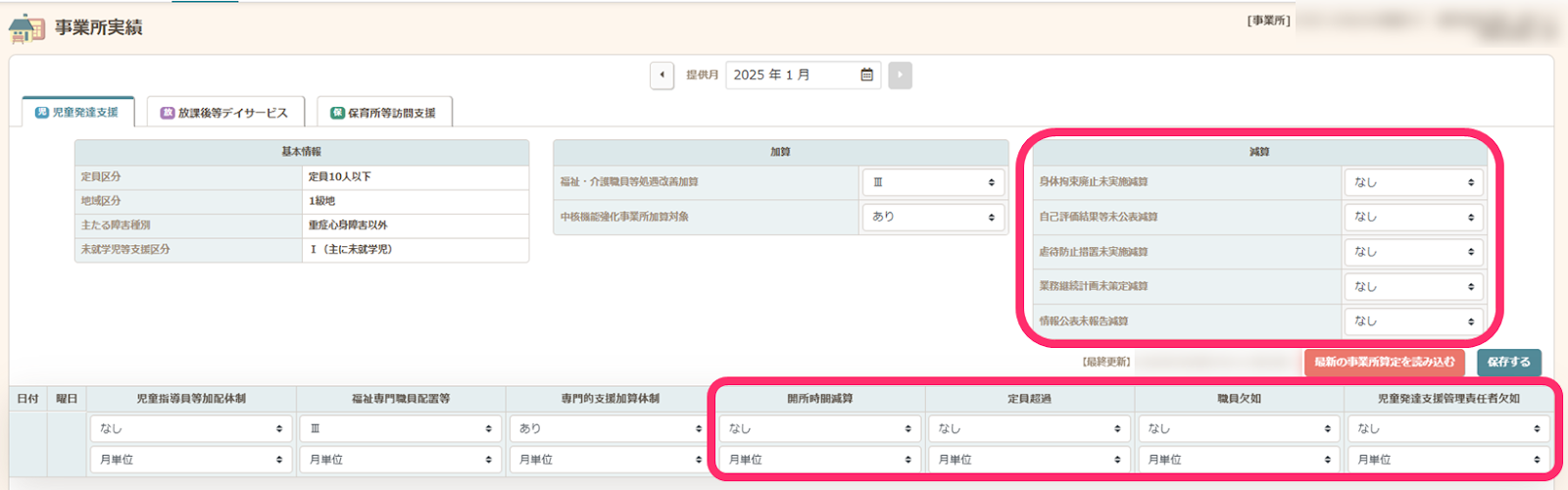Click the previous month arrow button
The height and width of the screenshot is (490, 1568).
[x=661, y=75]
